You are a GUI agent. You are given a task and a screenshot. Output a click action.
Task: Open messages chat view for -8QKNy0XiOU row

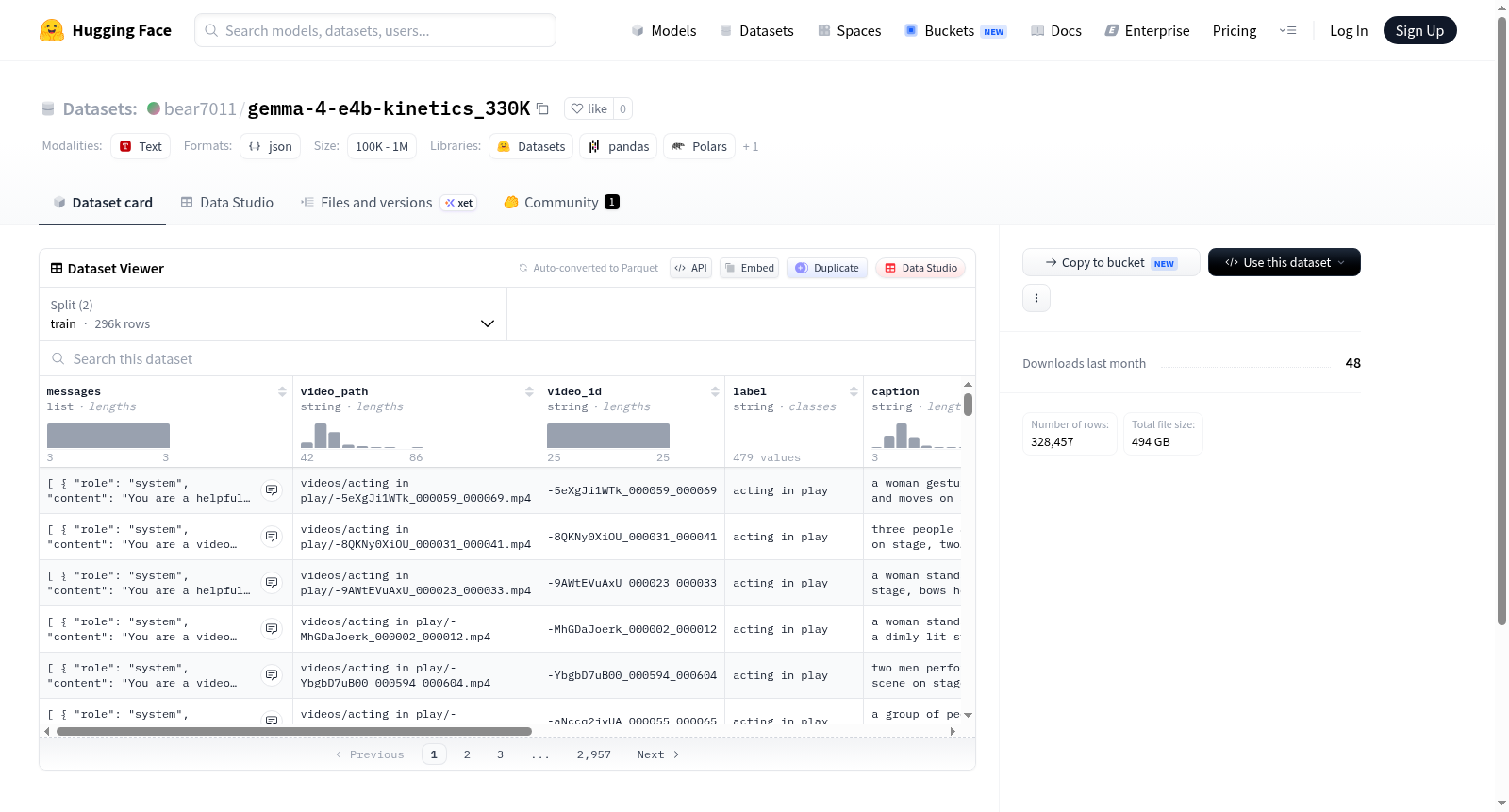point(272,537)
